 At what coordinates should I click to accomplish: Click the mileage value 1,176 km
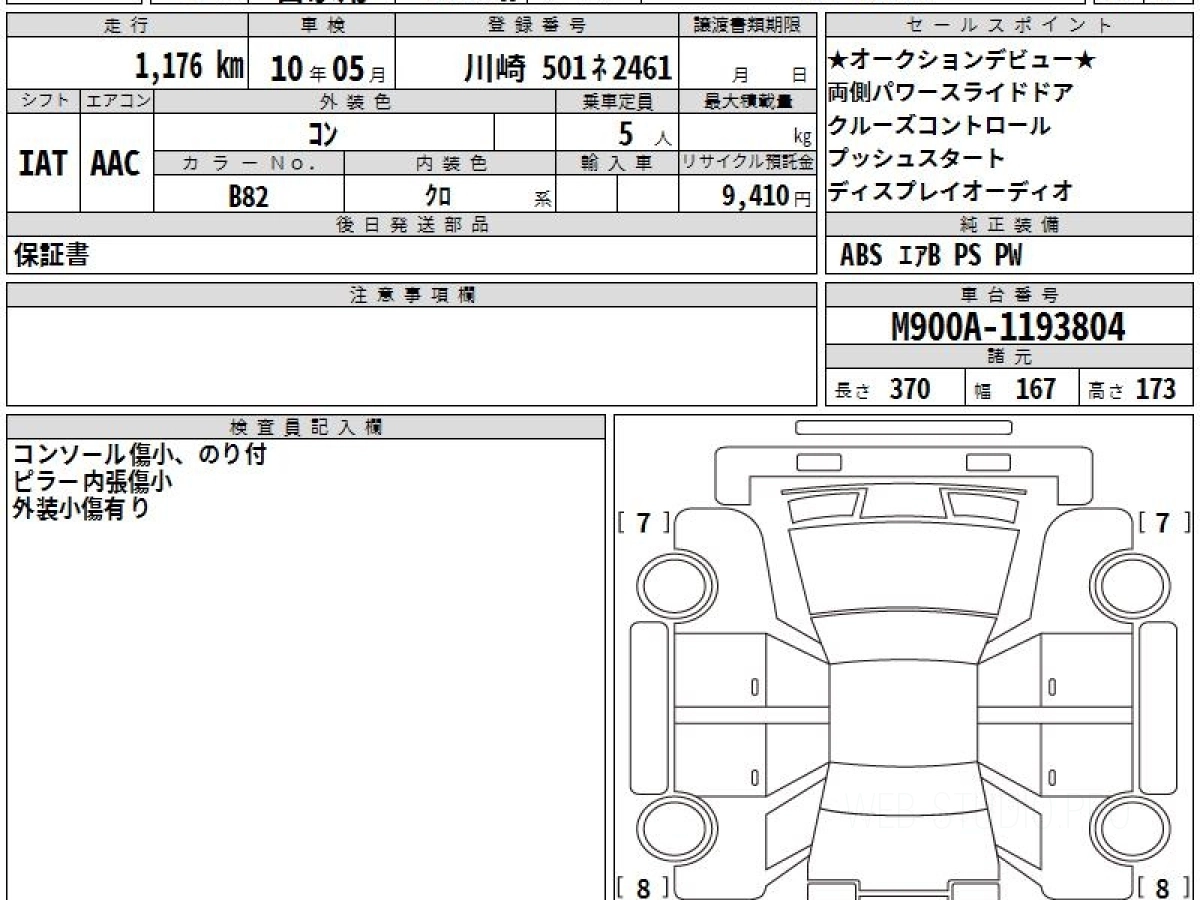click(x=189, y=67)
